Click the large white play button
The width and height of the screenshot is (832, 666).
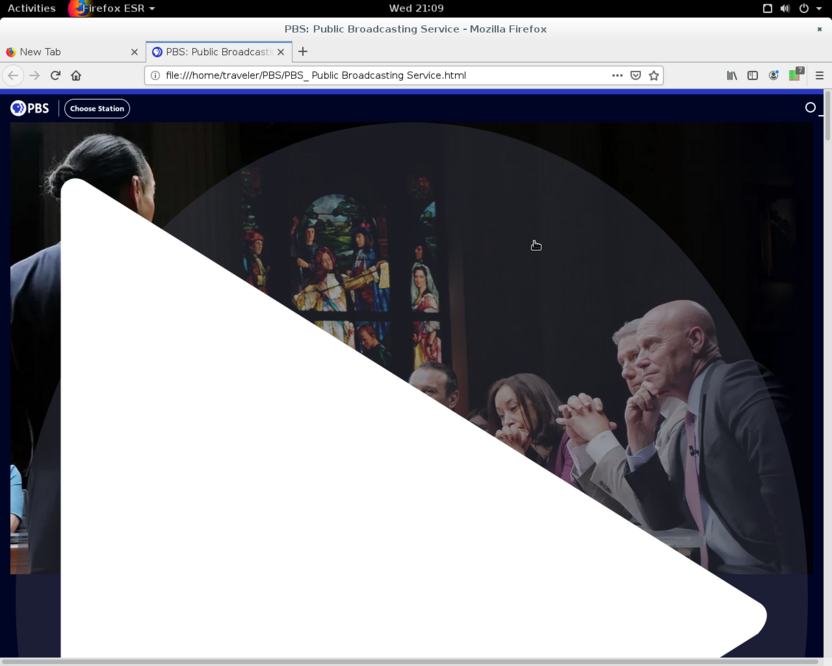coord(413,419)
